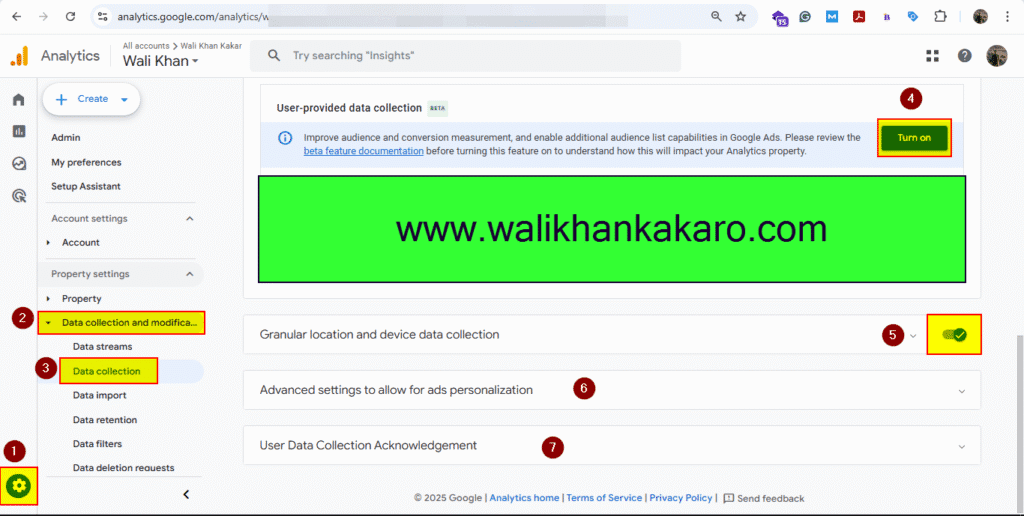Click the zoom magnifier icon in address bar
Image resolution: width=1024 pixels, height=516 pixels.
(716, 16)
